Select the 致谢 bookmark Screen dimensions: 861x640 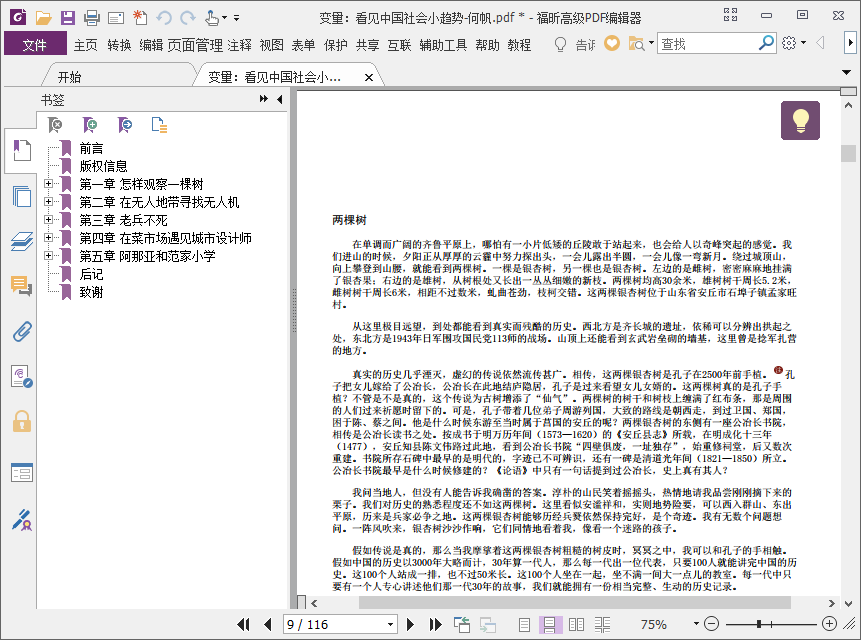(91, 292)
